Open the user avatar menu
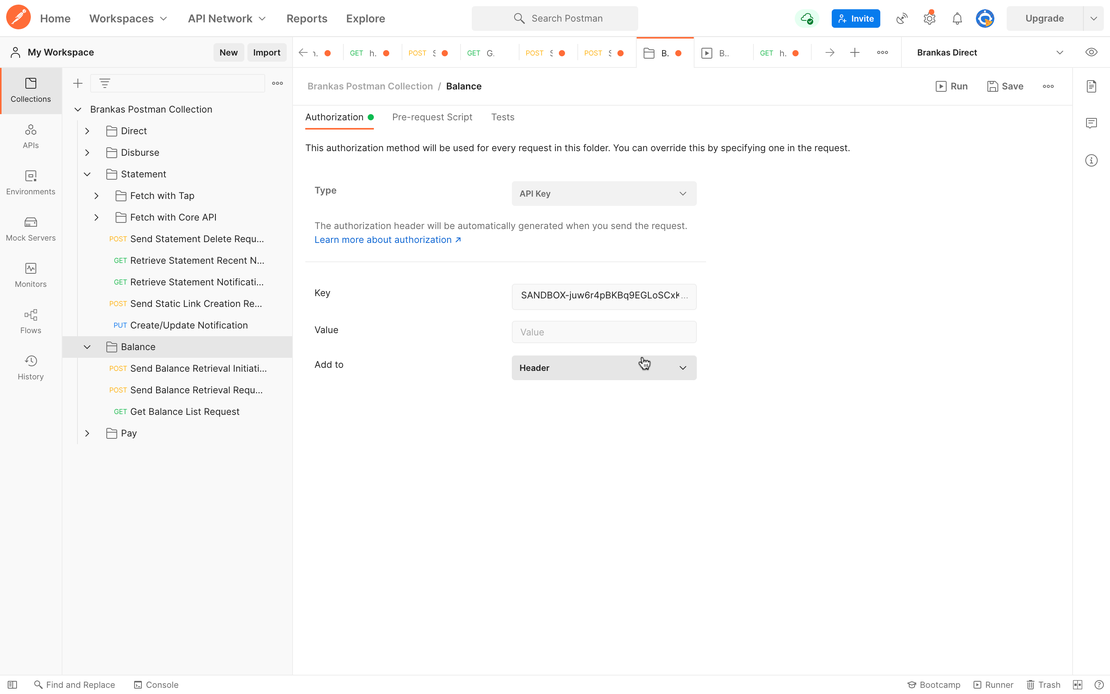The height and width of the screenshot is (694, 1110). (x=985, y=18)
